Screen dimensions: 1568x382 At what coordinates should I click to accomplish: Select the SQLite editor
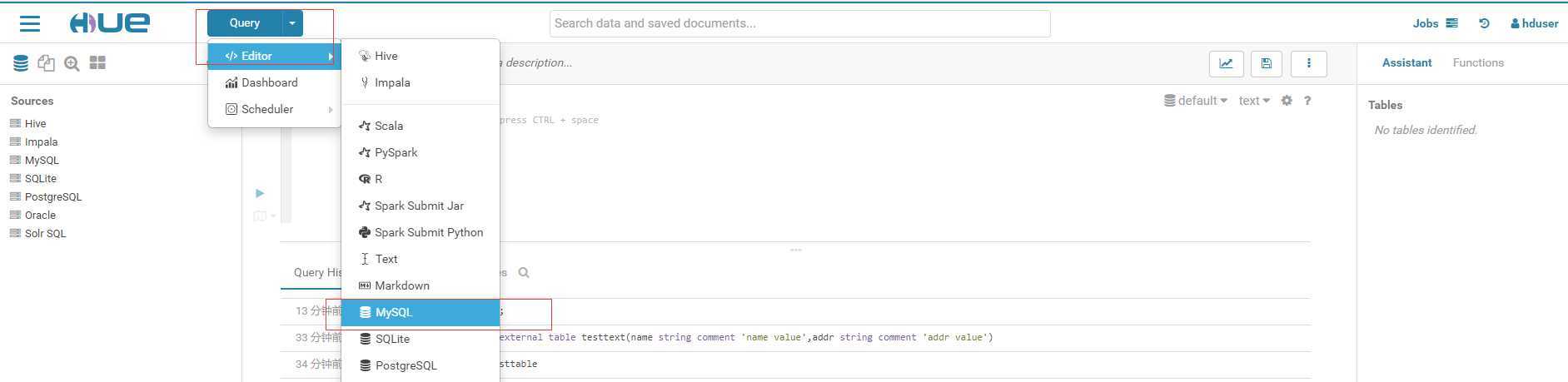click(421, 339)
